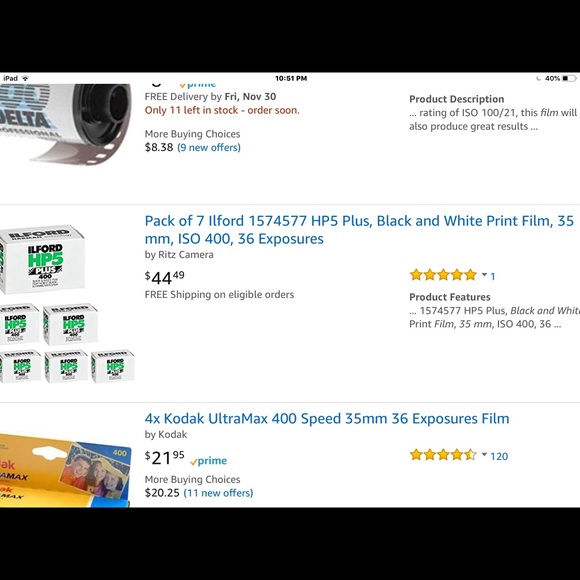Open the 120 reviews count link
The width and height of the screenshot is (580, 580).
tap(499, 456)
